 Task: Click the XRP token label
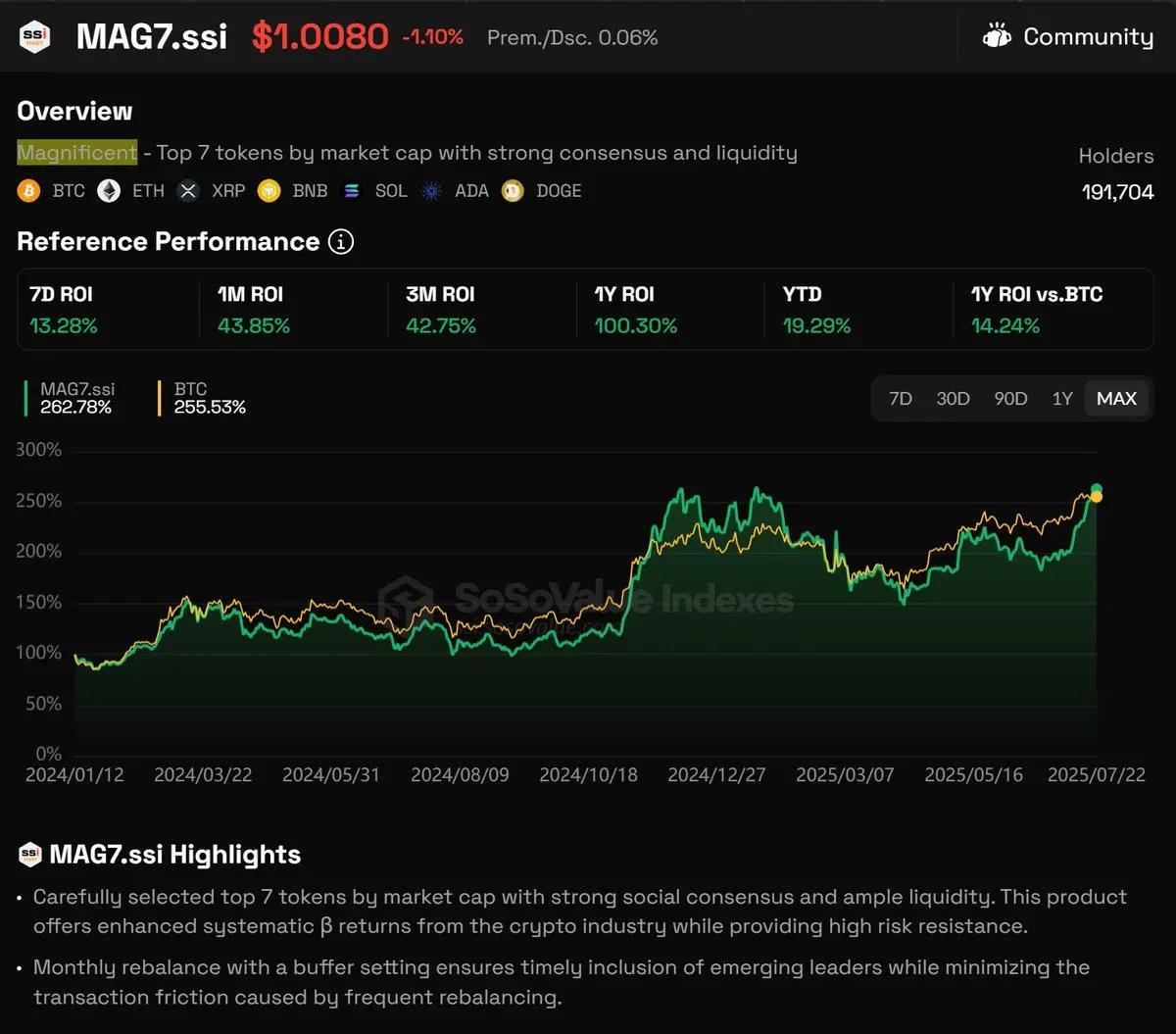click(228, 191)
